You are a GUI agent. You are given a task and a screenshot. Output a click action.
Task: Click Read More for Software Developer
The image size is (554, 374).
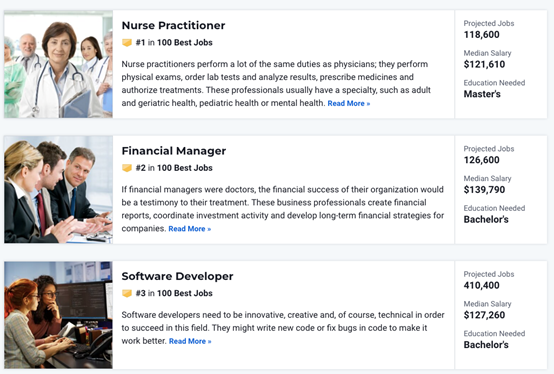click(x=190, y=341)
